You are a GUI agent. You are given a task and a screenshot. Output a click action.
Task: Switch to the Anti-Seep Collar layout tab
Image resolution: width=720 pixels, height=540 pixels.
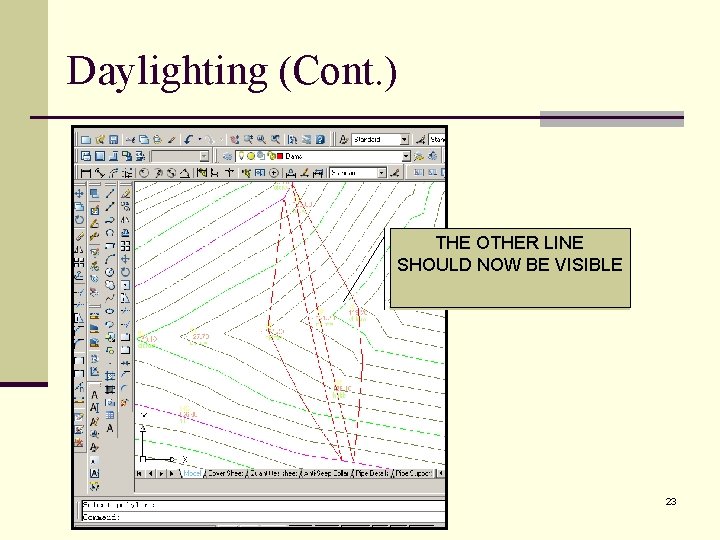click(326, 473)
